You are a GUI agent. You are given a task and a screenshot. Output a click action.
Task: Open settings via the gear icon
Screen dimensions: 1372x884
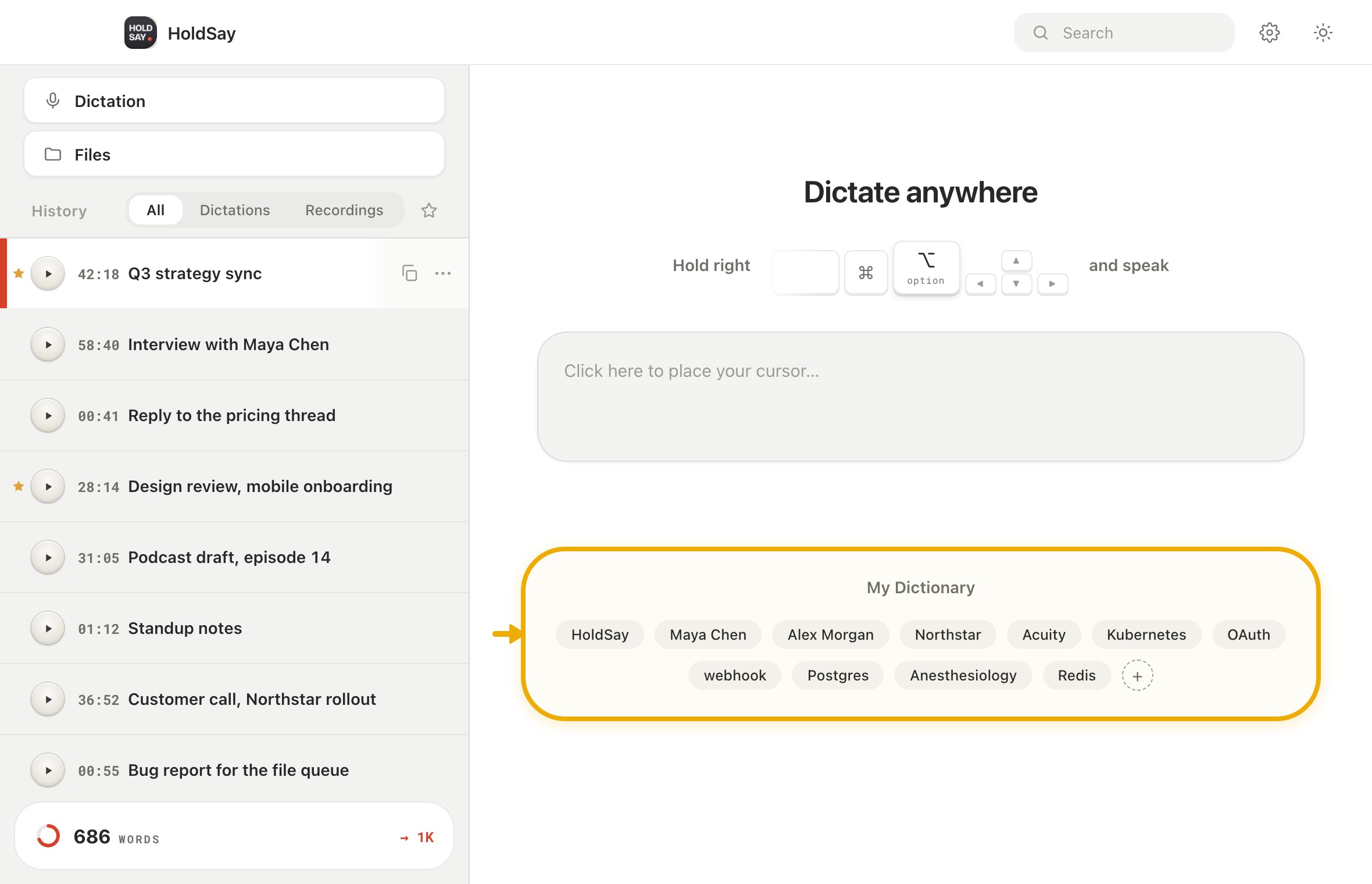click(1269, 33)
